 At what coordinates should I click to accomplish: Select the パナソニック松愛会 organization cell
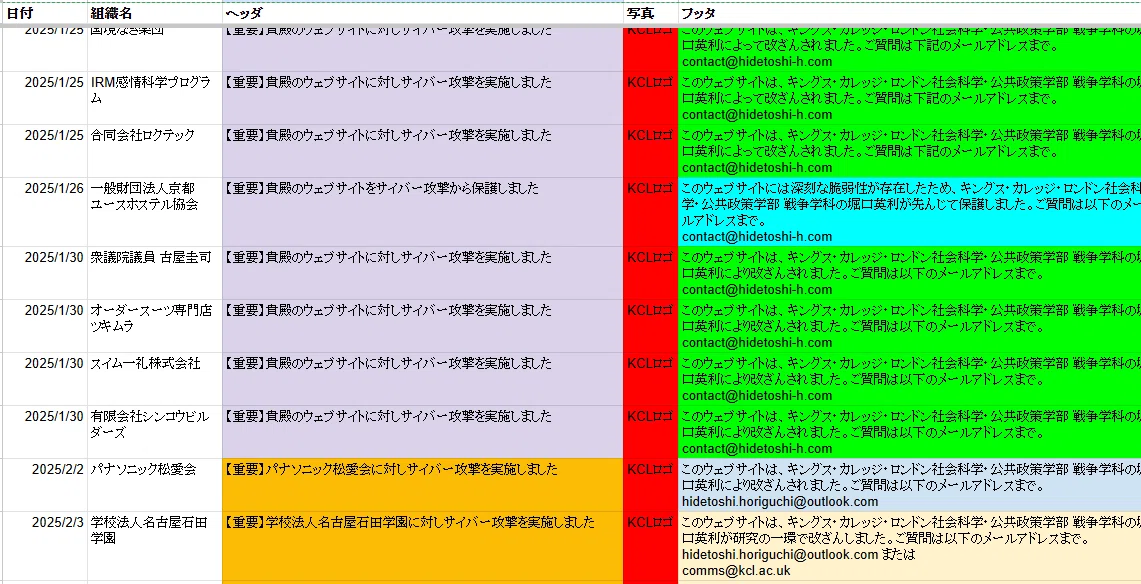(154, 485)
